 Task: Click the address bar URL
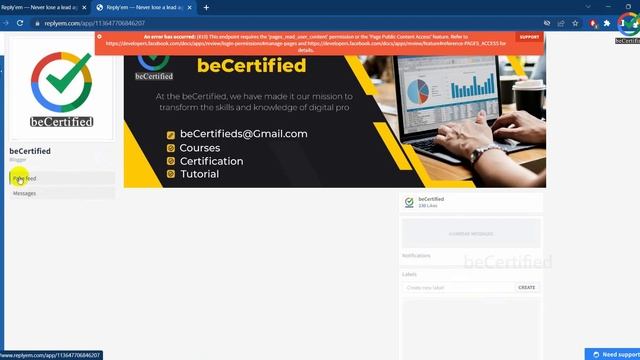[95, 24]
